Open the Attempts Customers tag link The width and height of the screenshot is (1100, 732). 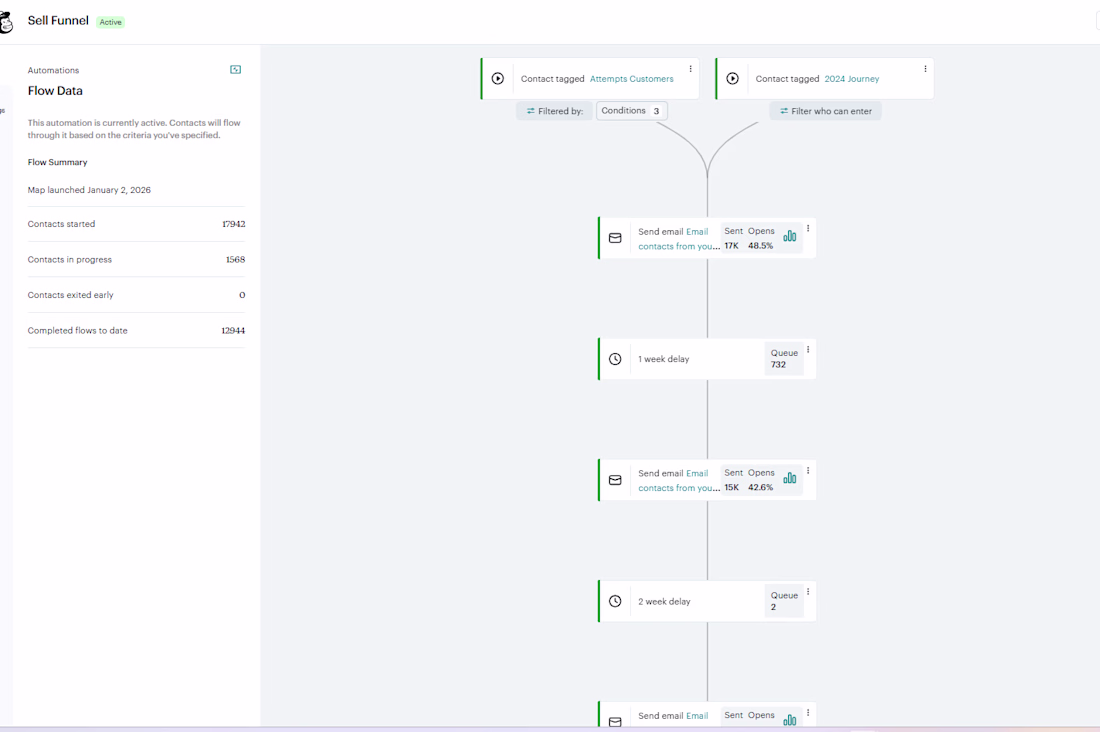click(631, 79)
